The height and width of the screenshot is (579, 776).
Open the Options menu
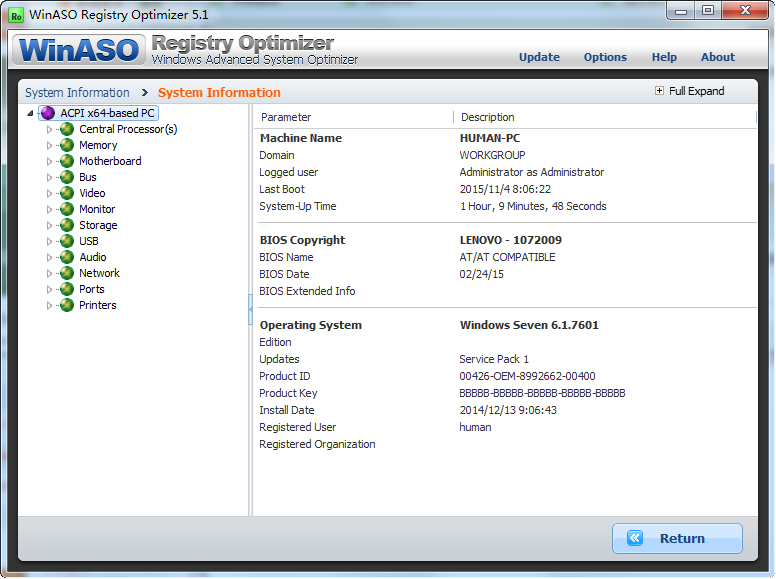point(605,57)
